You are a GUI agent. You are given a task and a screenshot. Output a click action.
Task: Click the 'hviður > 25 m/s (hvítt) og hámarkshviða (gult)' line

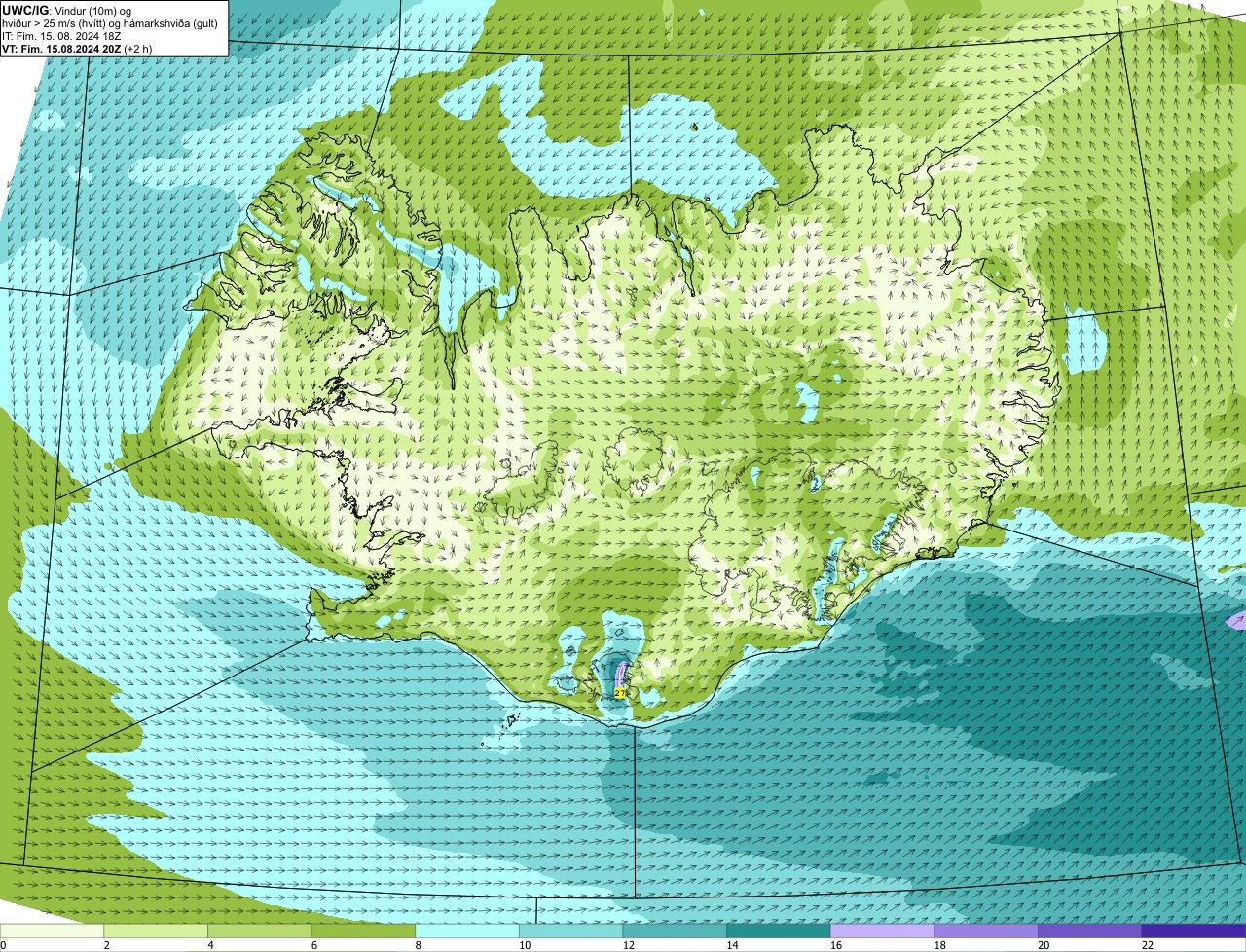pyautogui.click(x=110, y=23)
